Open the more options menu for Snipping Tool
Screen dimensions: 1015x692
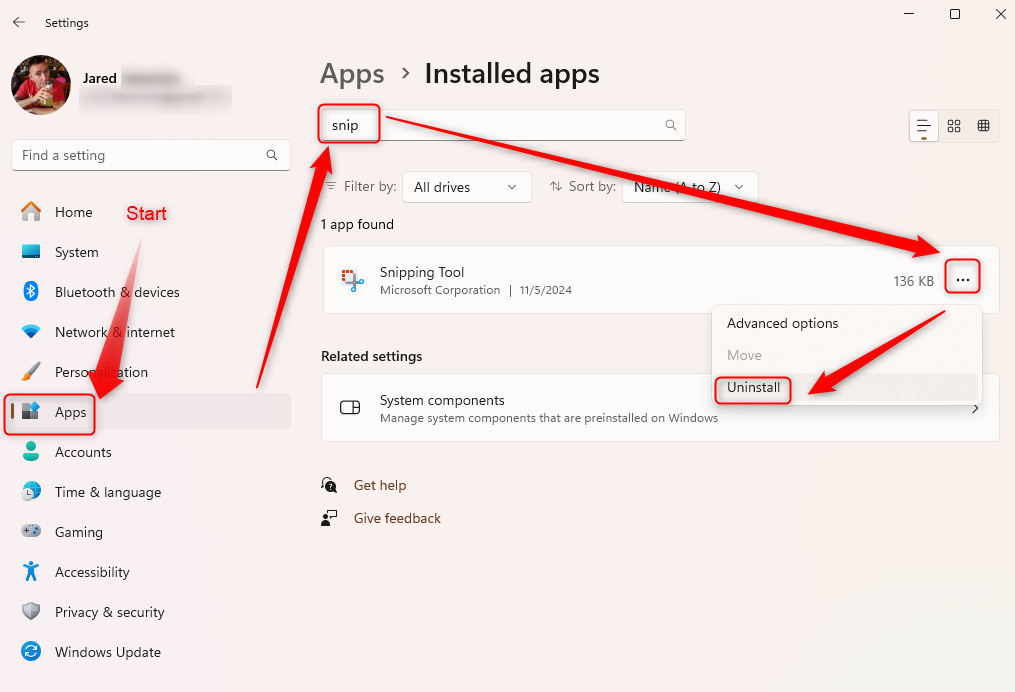point(962,277)
